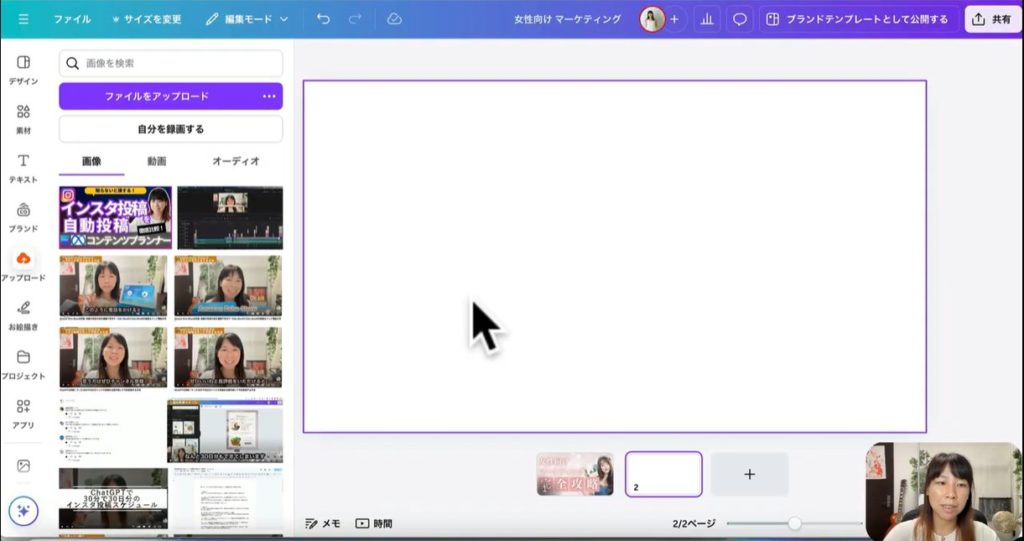Open the お絵描き draw tool
Image resolution: width=1024 pixels, height=541 pixels.
[23, 314]
